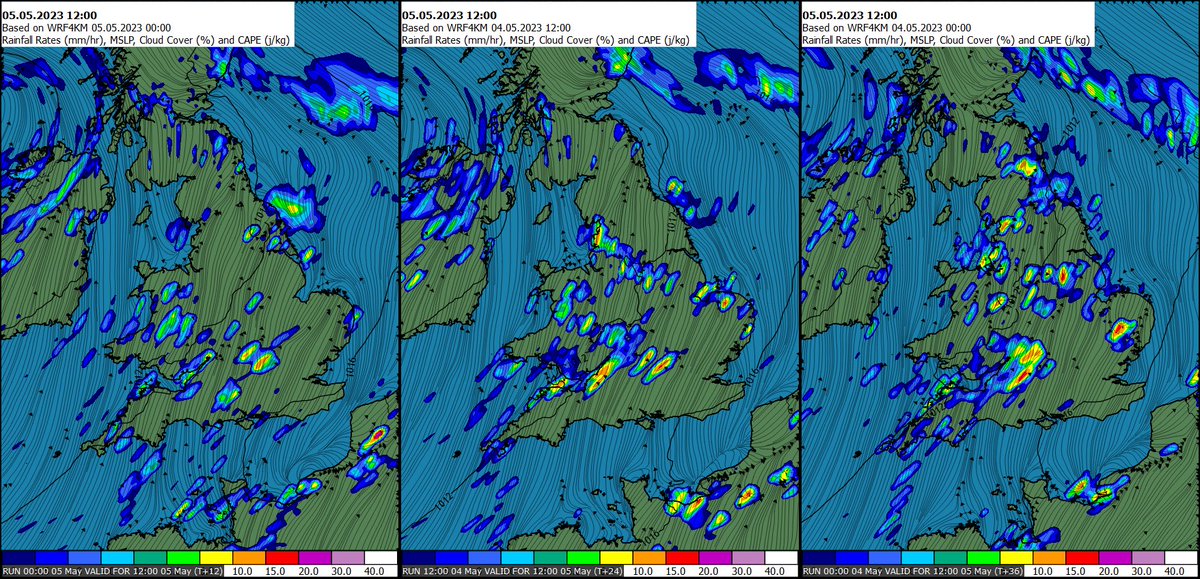Select the red 20.0 swatch in middle legend
The image size is (1200, 579).
tap(683, 561)
